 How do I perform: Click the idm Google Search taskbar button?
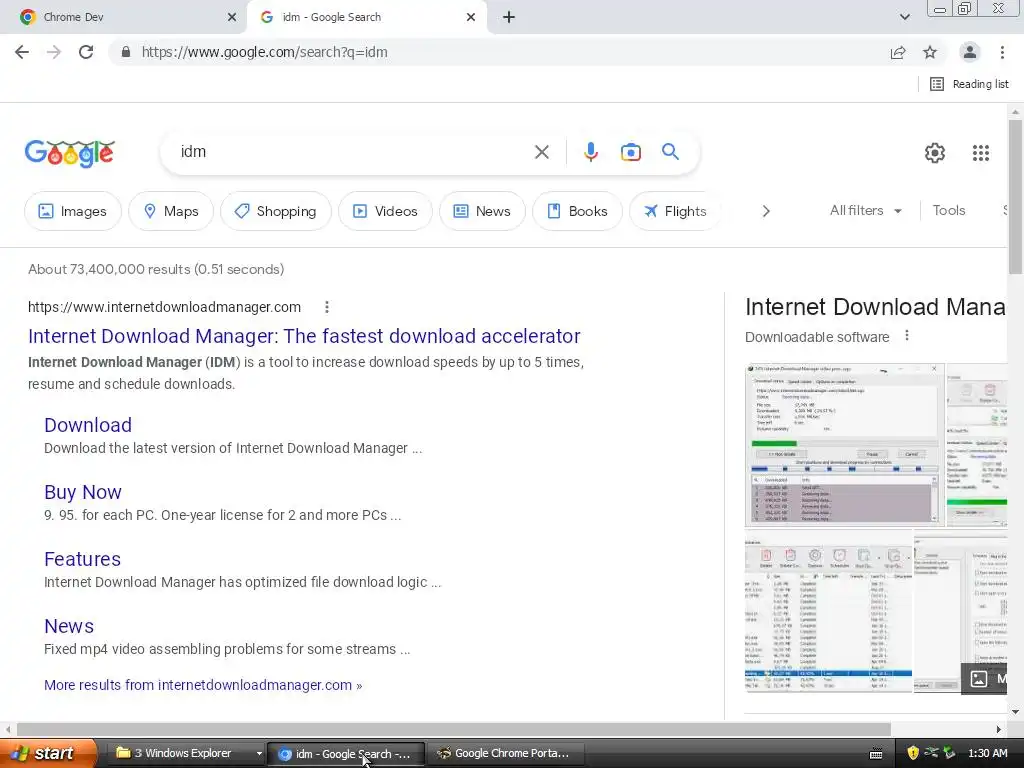click(346, 754)
